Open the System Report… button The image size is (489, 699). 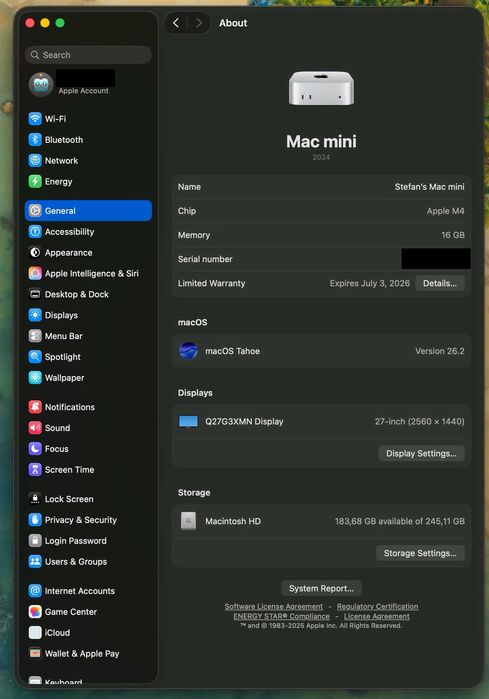coord(321,588)
